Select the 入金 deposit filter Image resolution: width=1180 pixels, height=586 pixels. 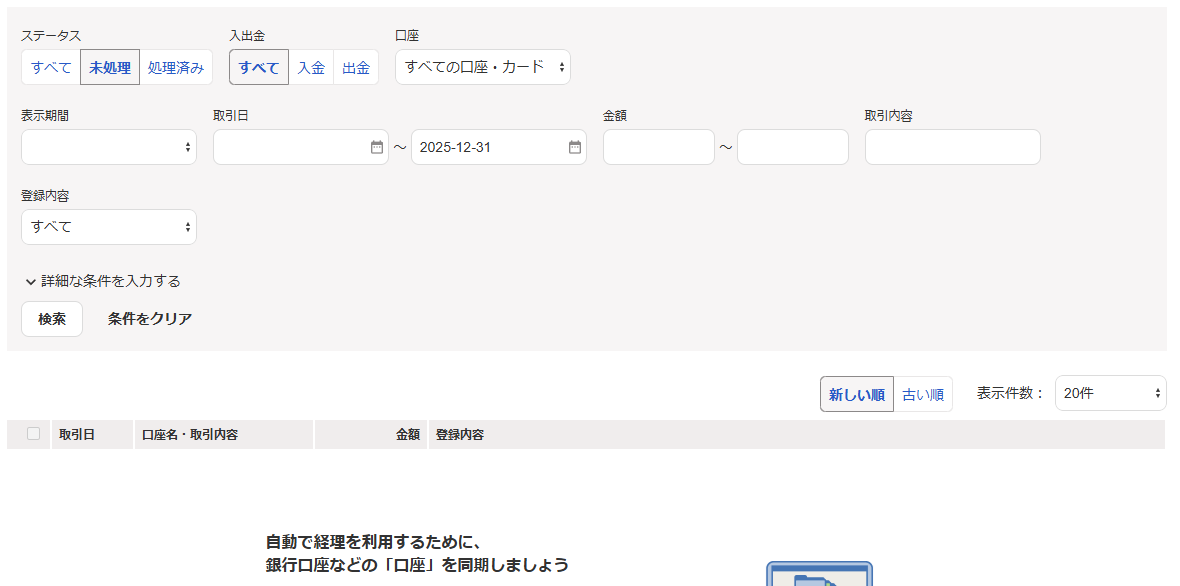(x=311, y=67)
